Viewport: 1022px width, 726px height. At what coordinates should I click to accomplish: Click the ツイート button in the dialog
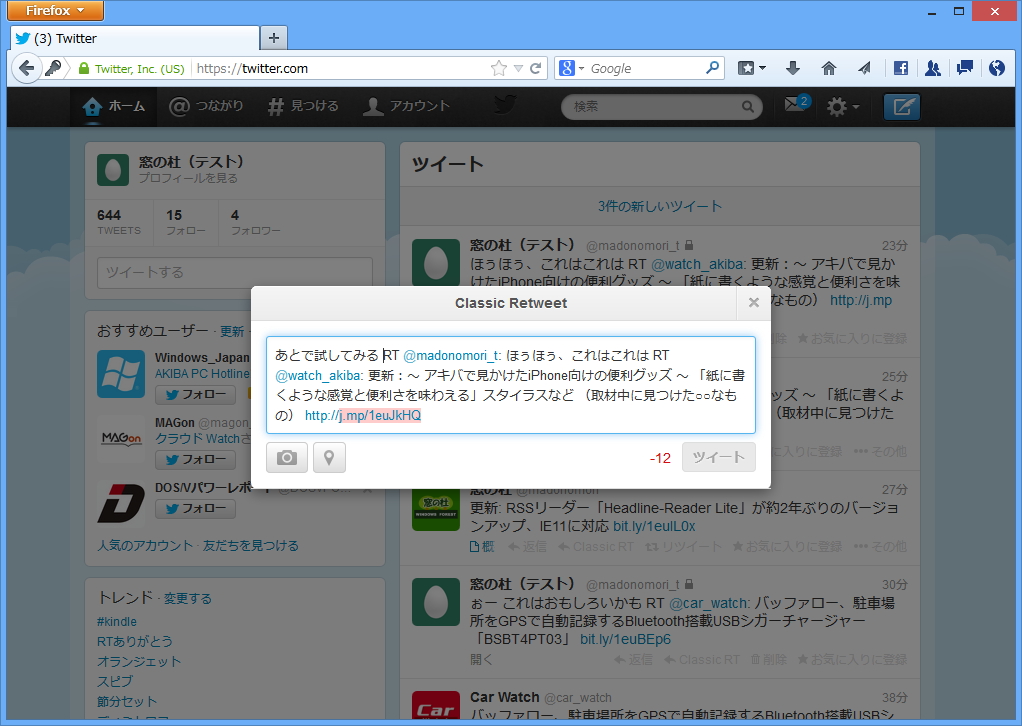point(718,457)
